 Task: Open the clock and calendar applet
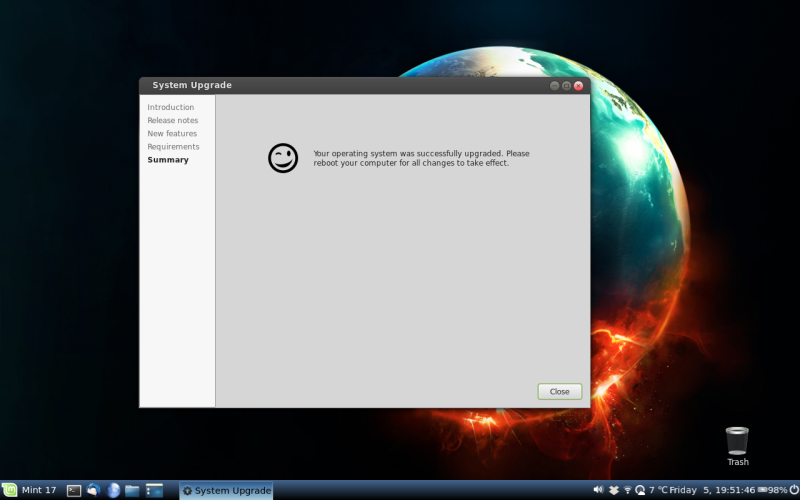click(x=712, y=490)
